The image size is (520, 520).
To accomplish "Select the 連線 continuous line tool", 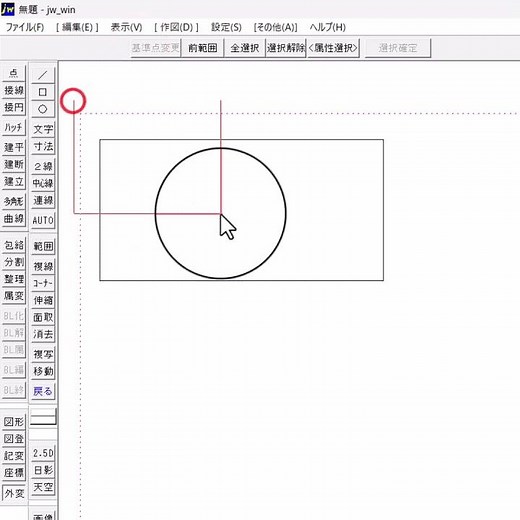I will coord(43,200).
